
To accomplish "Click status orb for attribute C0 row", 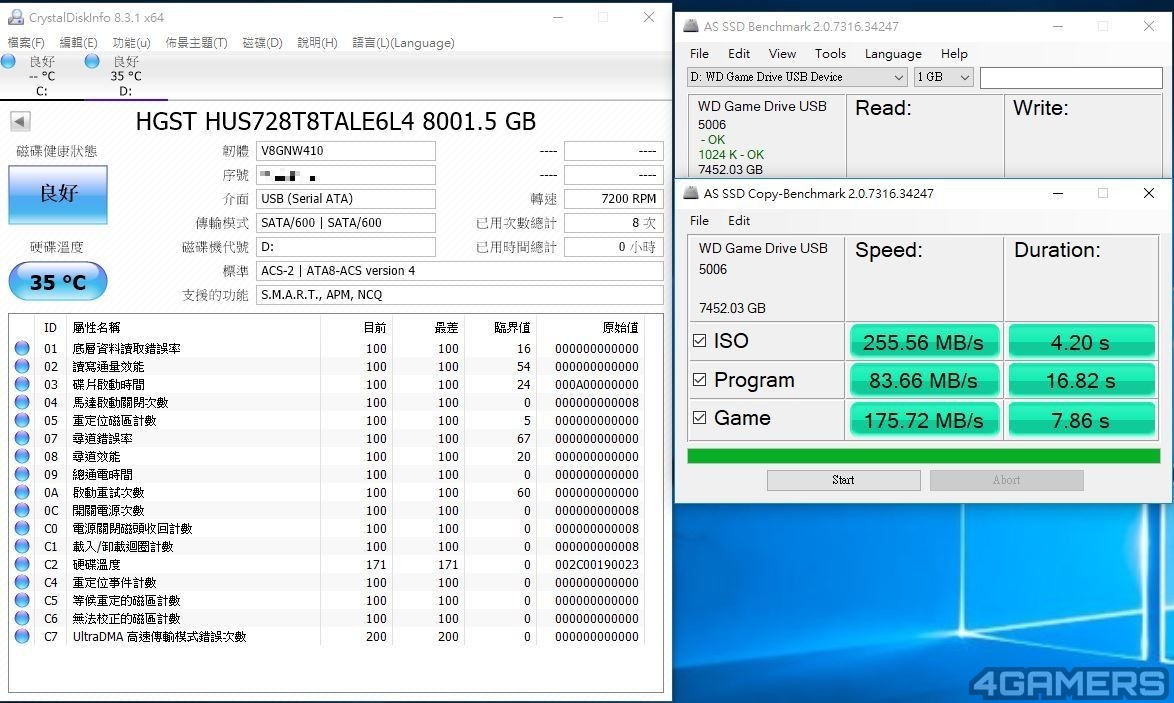I will [22, 528].
